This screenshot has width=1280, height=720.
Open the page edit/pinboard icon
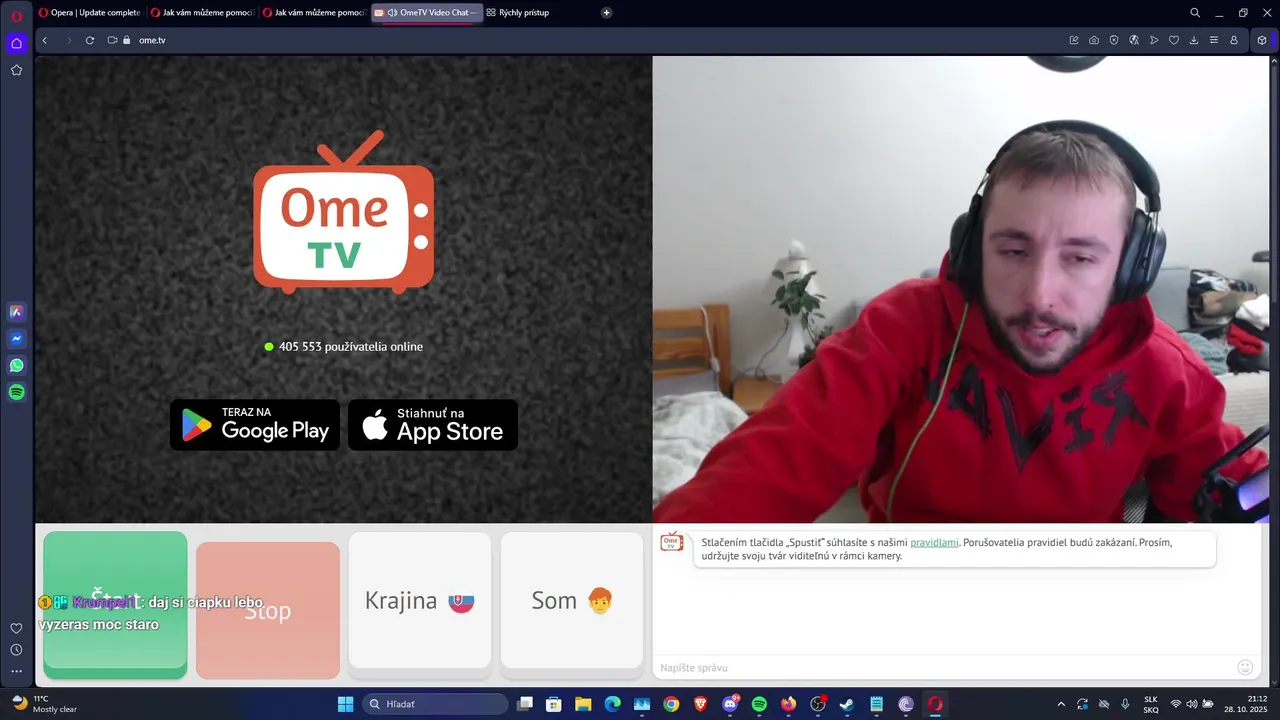[1074, 40]
